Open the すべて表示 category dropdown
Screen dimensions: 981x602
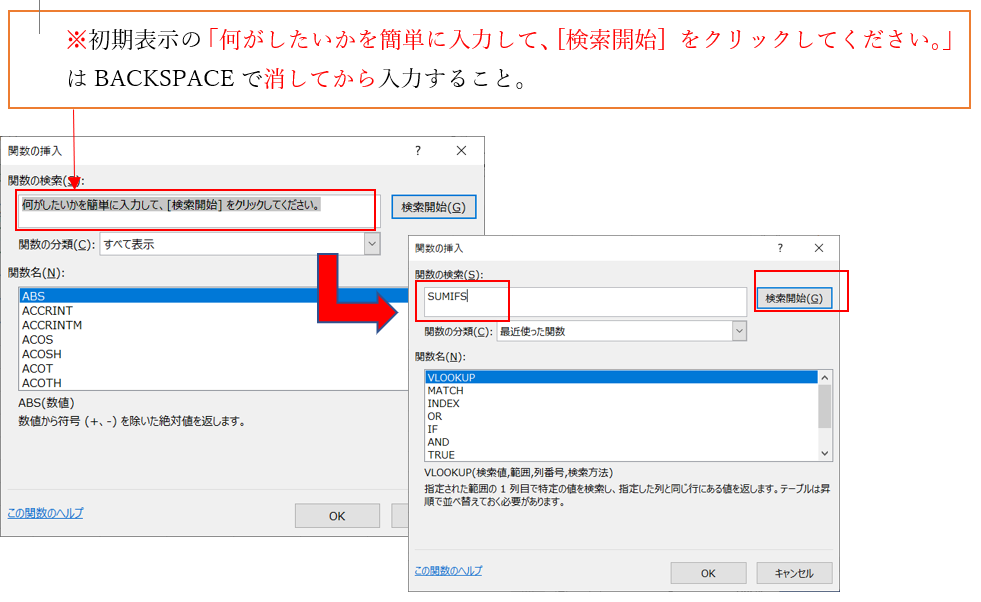pos(372,244)
